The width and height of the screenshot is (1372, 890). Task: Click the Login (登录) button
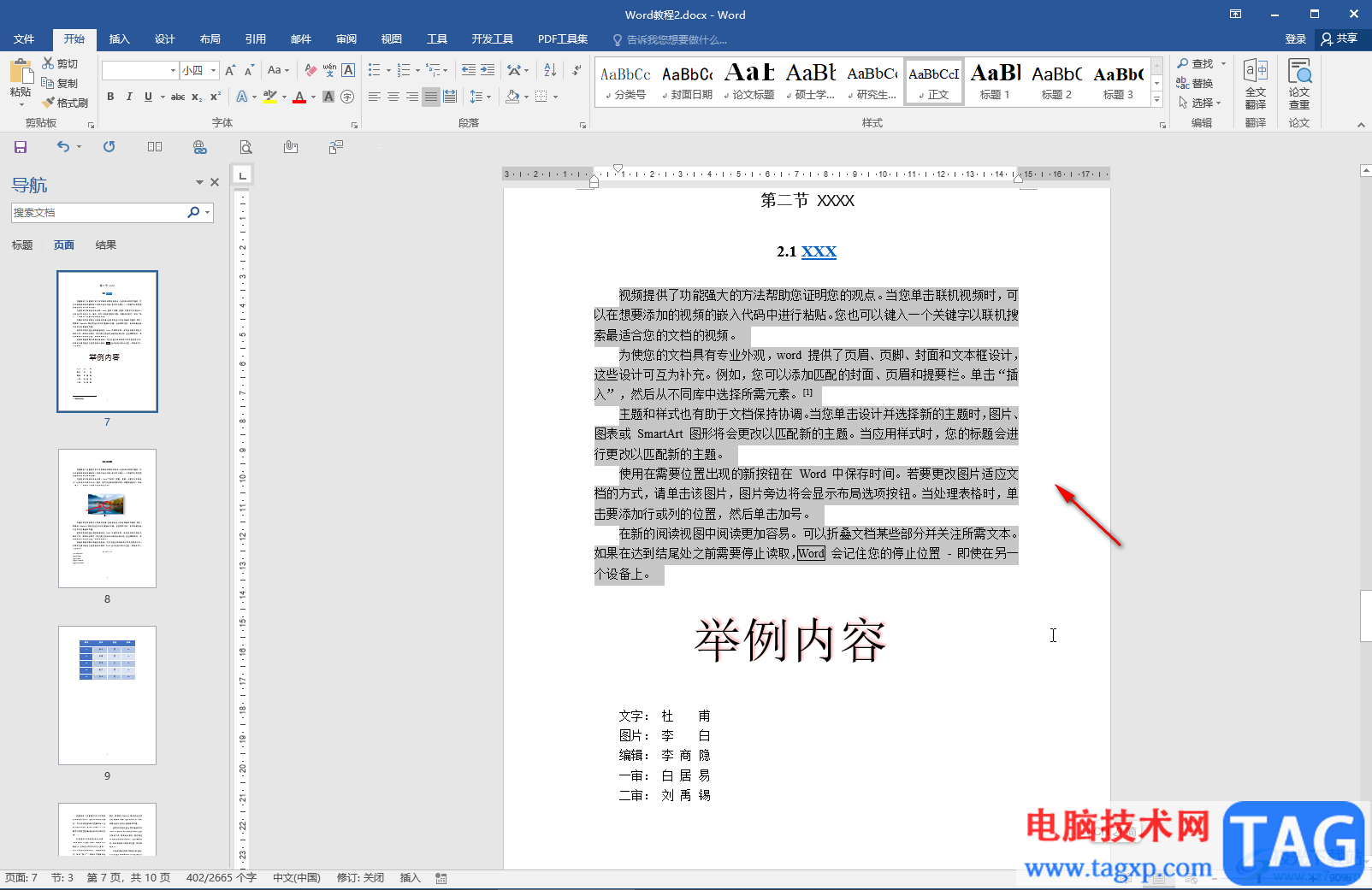pos(1295,39)
